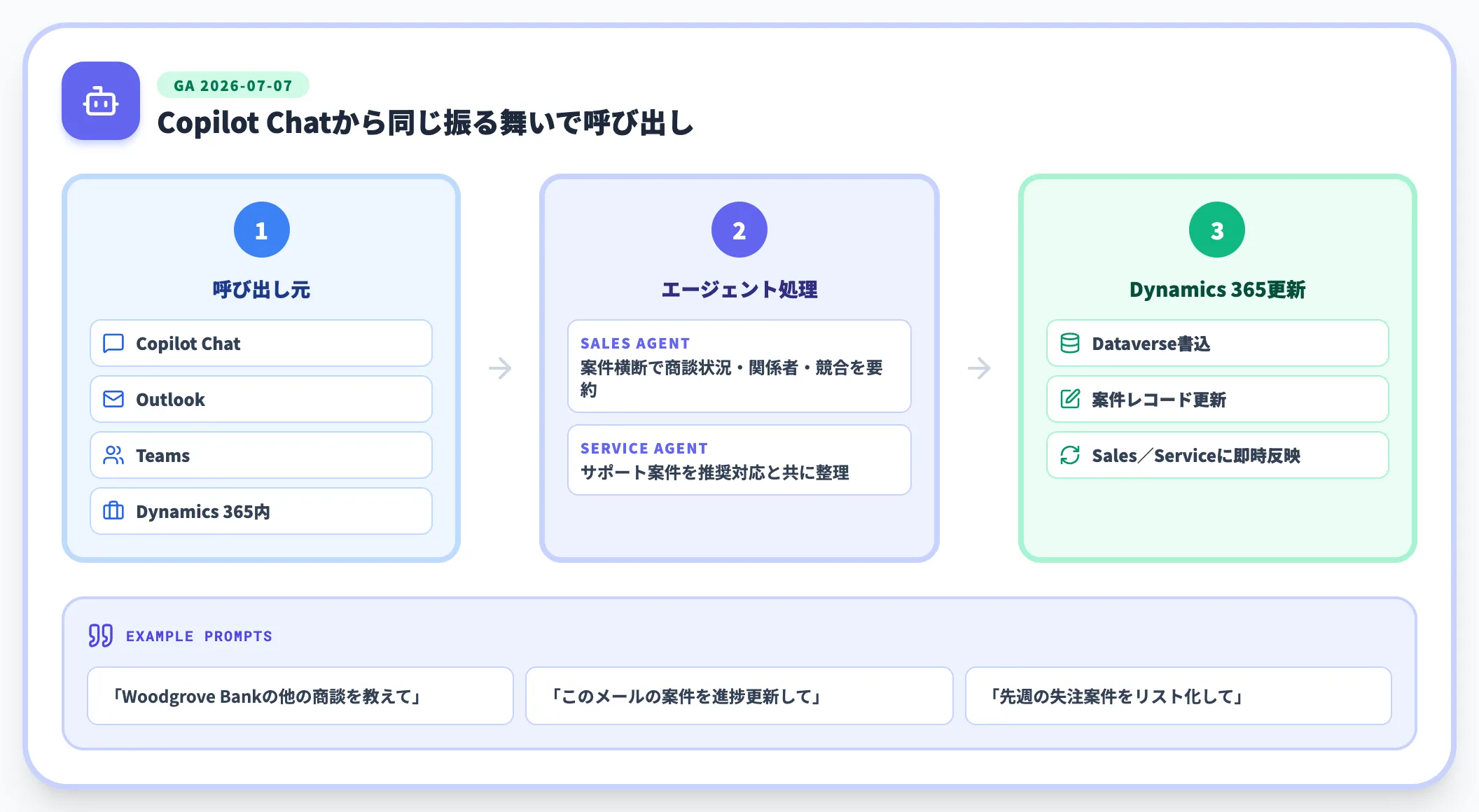Click the edit pencil icon beside 案件レコード更新
Screen dimensions: 1479x812
[1070, 399]
